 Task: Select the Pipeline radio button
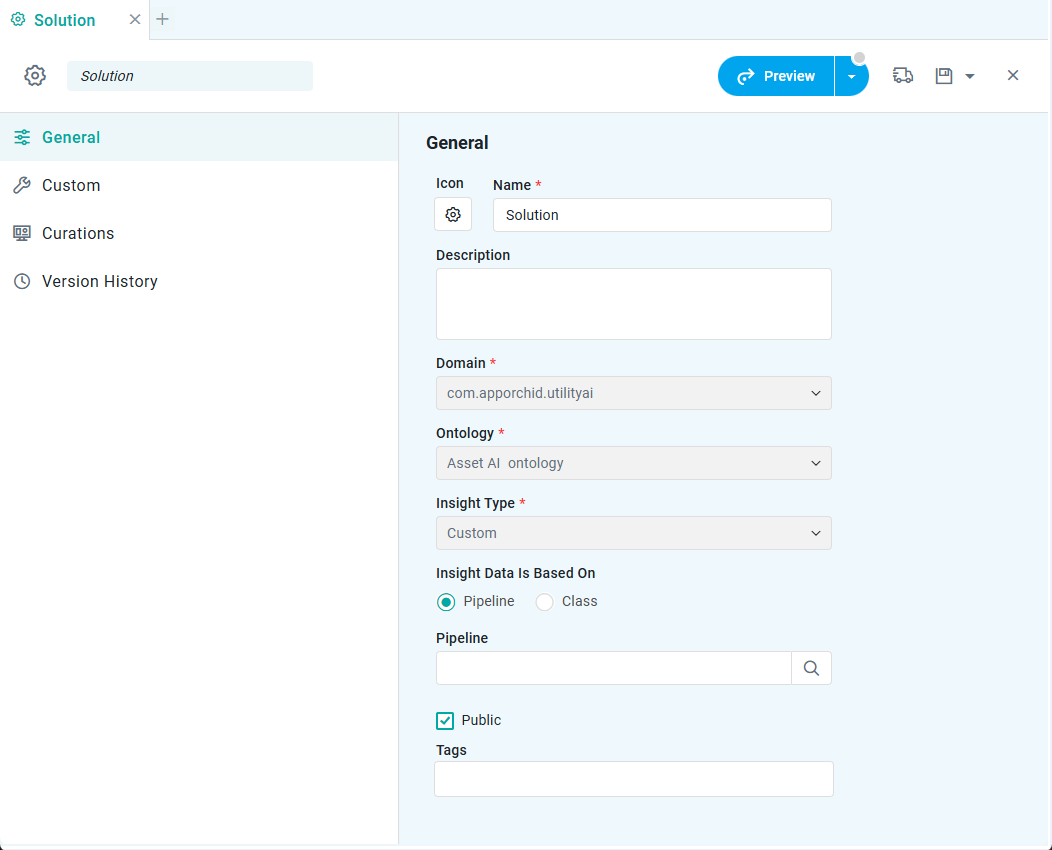coord(446,602)
